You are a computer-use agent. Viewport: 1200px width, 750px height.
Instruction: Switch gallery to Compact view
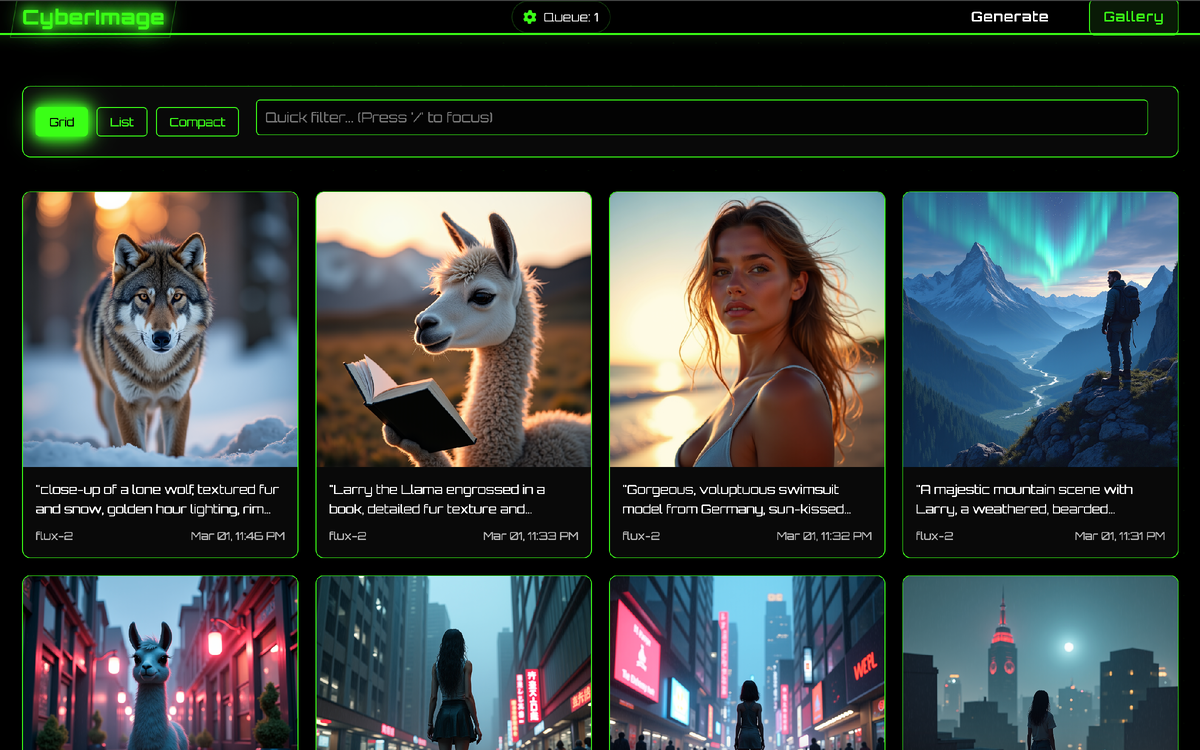pyautogui.click(x=197, y=122)
